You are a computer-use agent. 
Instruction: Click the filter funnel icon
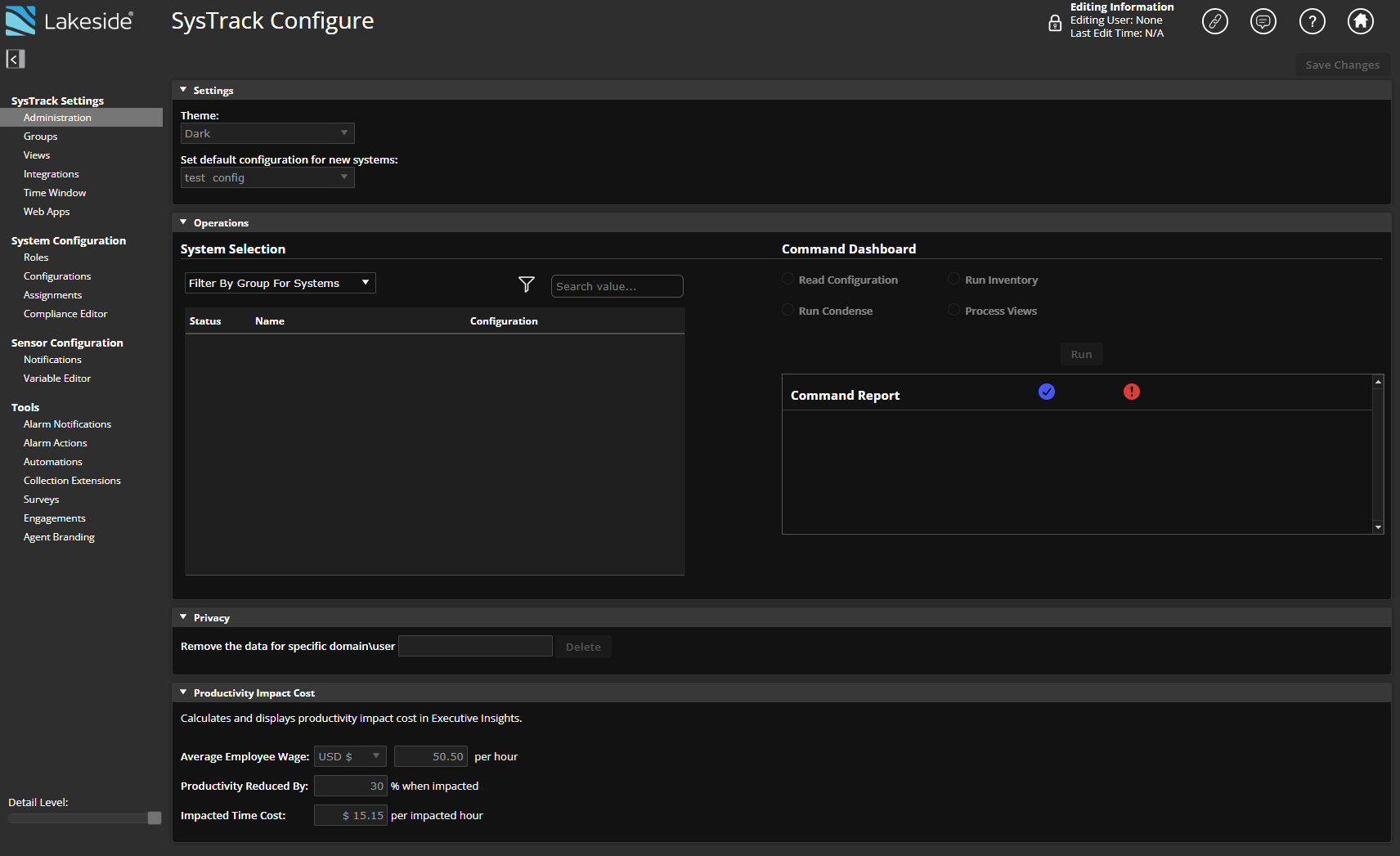pos(527,285)
